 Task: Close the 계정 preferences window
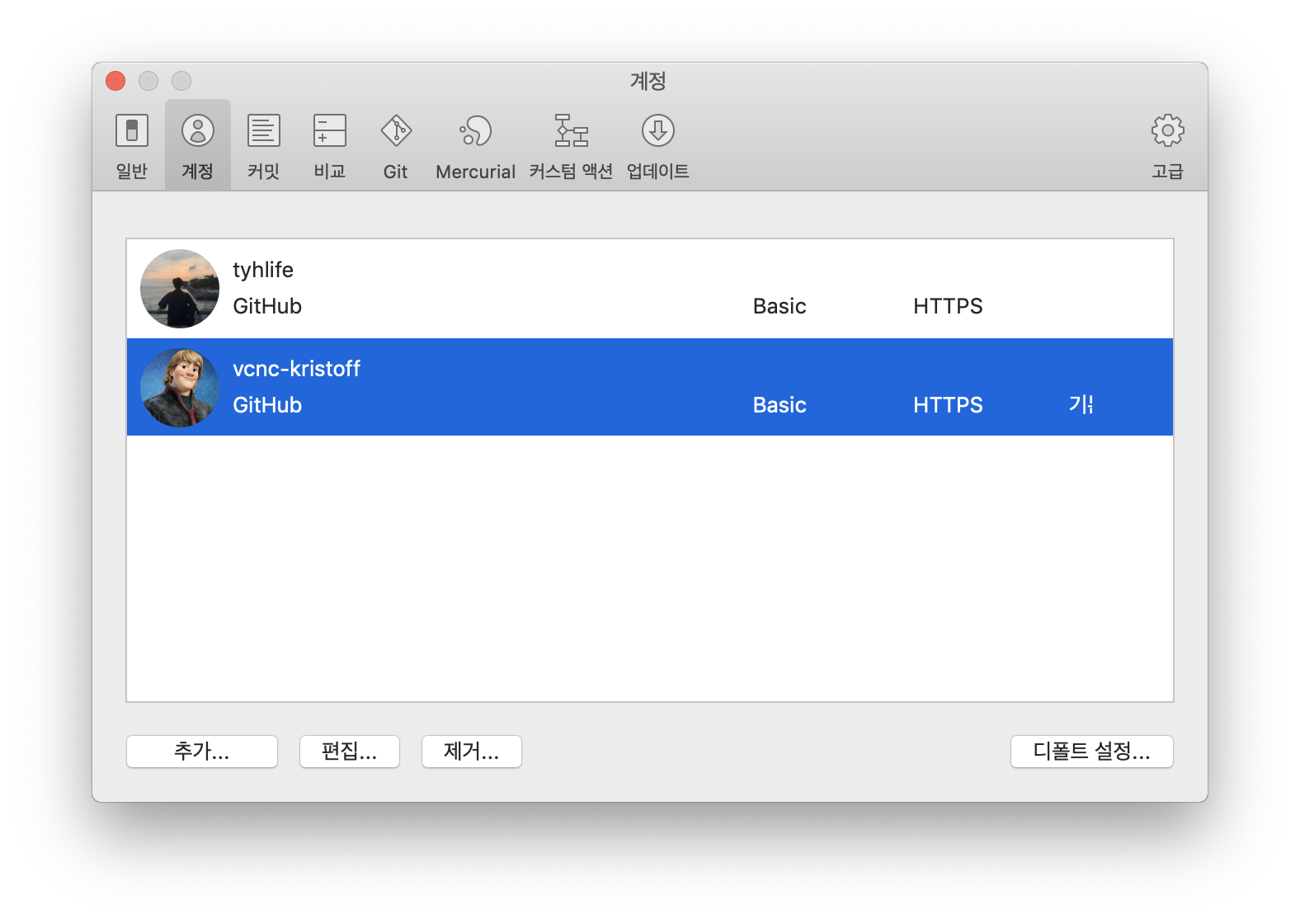click(x=115, y=81)
